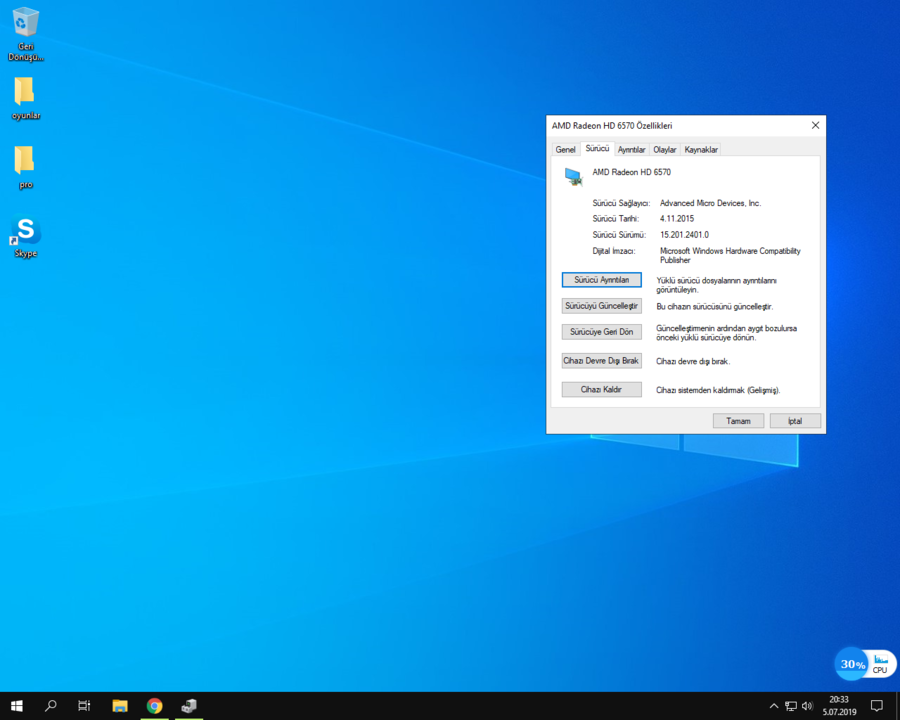The width and height of the screenshot is (900, 720).
Task: Select the oyunlar folder on desktop
Action: (25, 92)
